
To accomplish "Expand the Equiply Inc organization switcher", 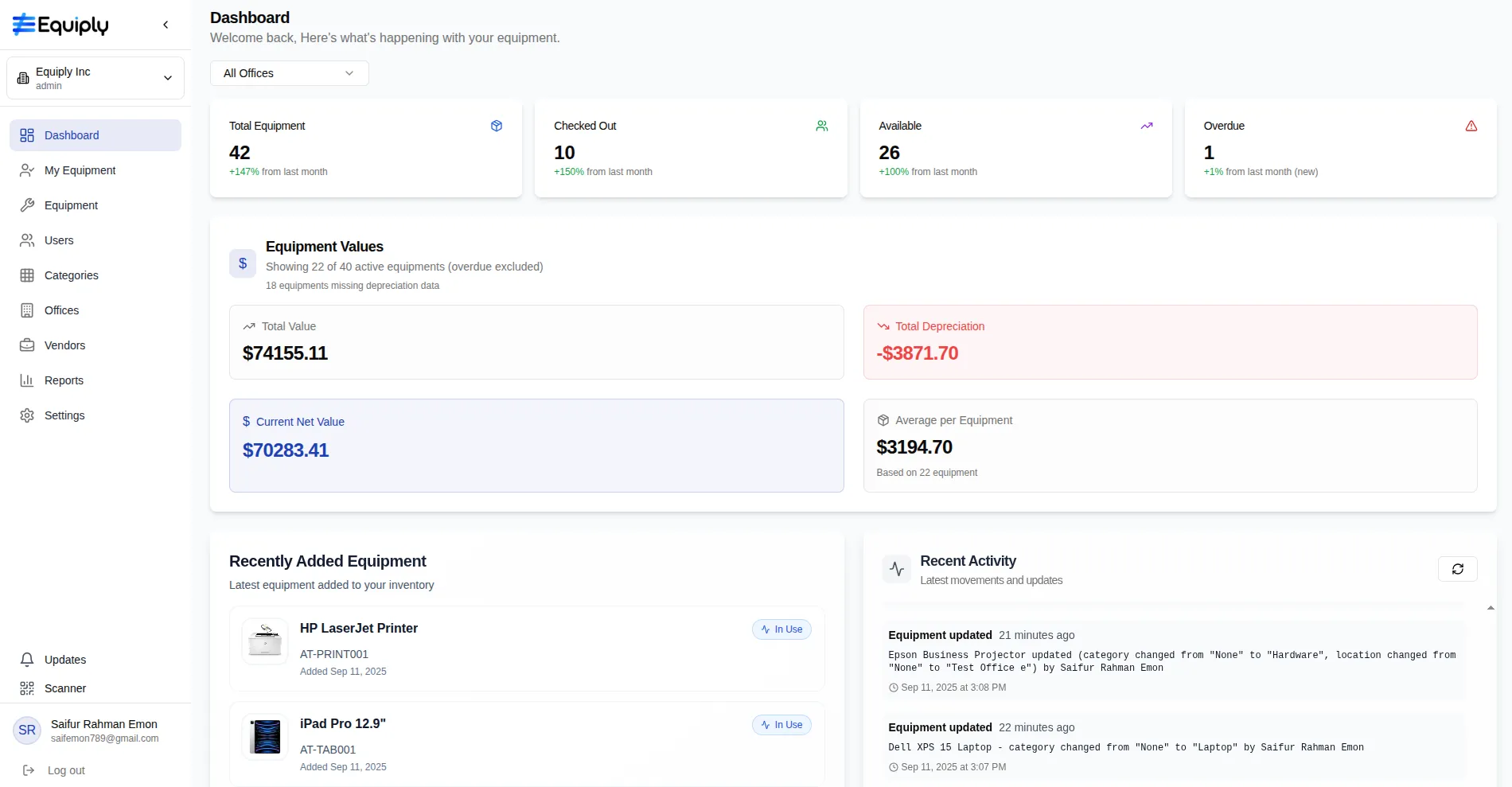I will [95, 78].
